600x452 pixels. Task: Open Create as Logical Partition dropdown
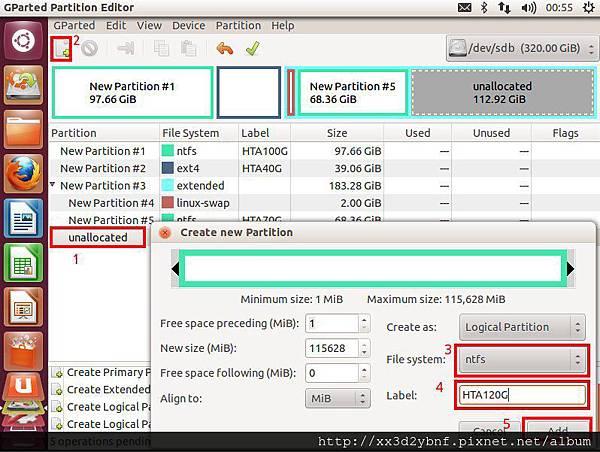point(522,327)
